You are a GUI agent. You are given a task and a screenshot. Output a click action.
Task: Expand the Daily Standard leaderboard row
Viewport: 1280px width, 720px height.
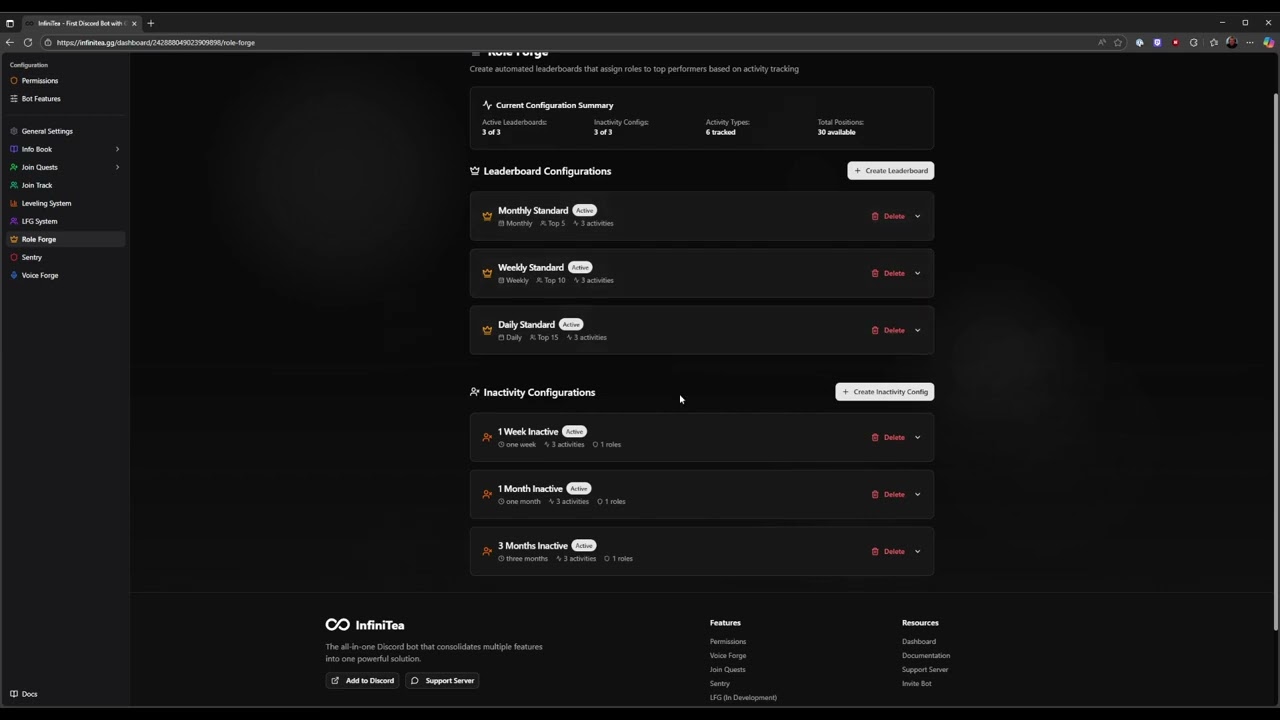pos(917,330)
